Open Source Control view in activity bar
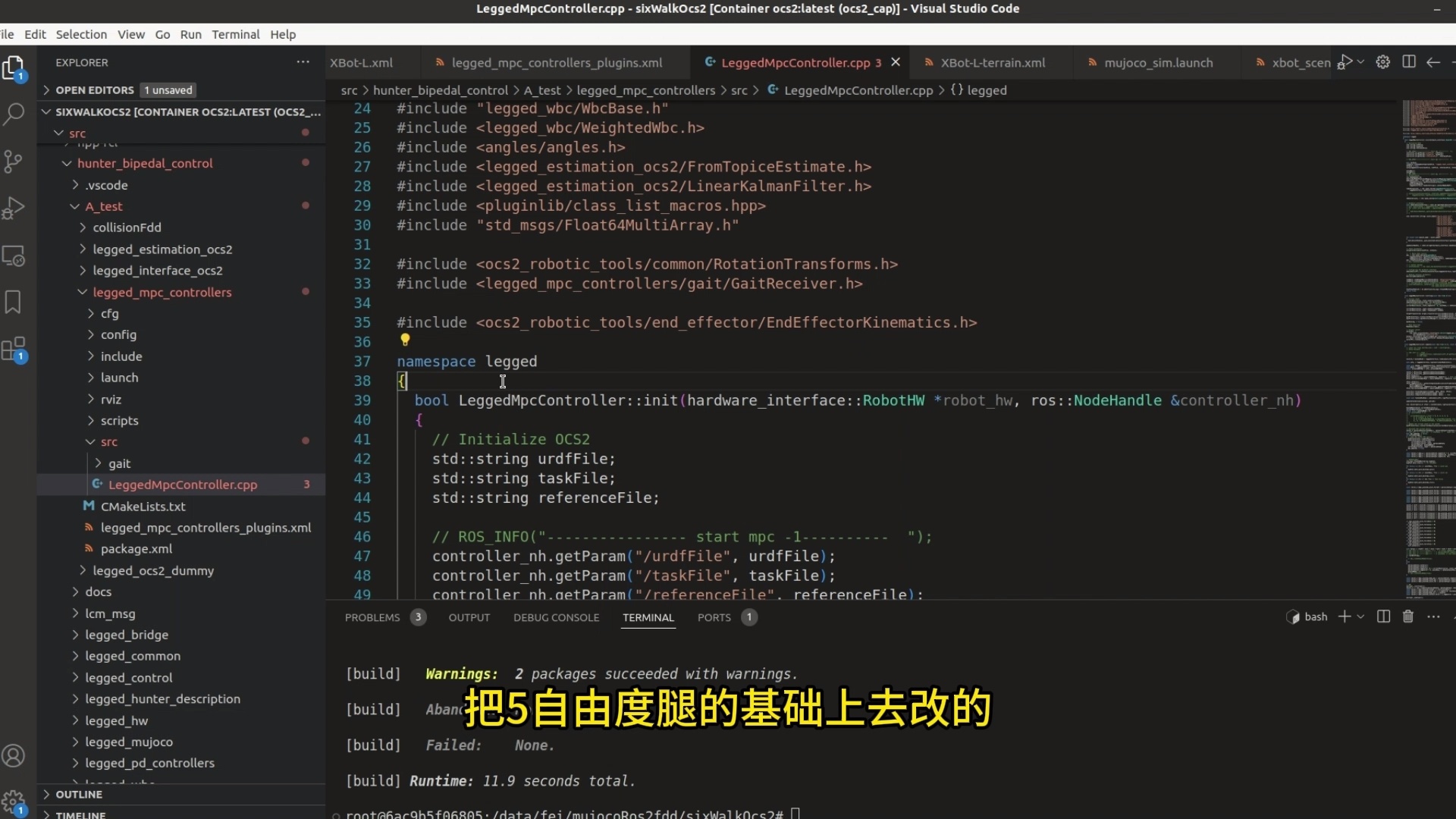The image size is (1456, 819). [14, 161]
